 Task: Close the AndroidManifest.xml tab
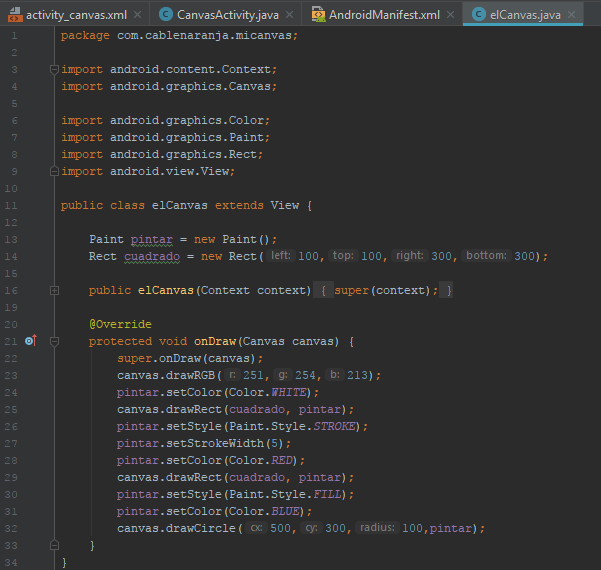[x=451, y=15]
